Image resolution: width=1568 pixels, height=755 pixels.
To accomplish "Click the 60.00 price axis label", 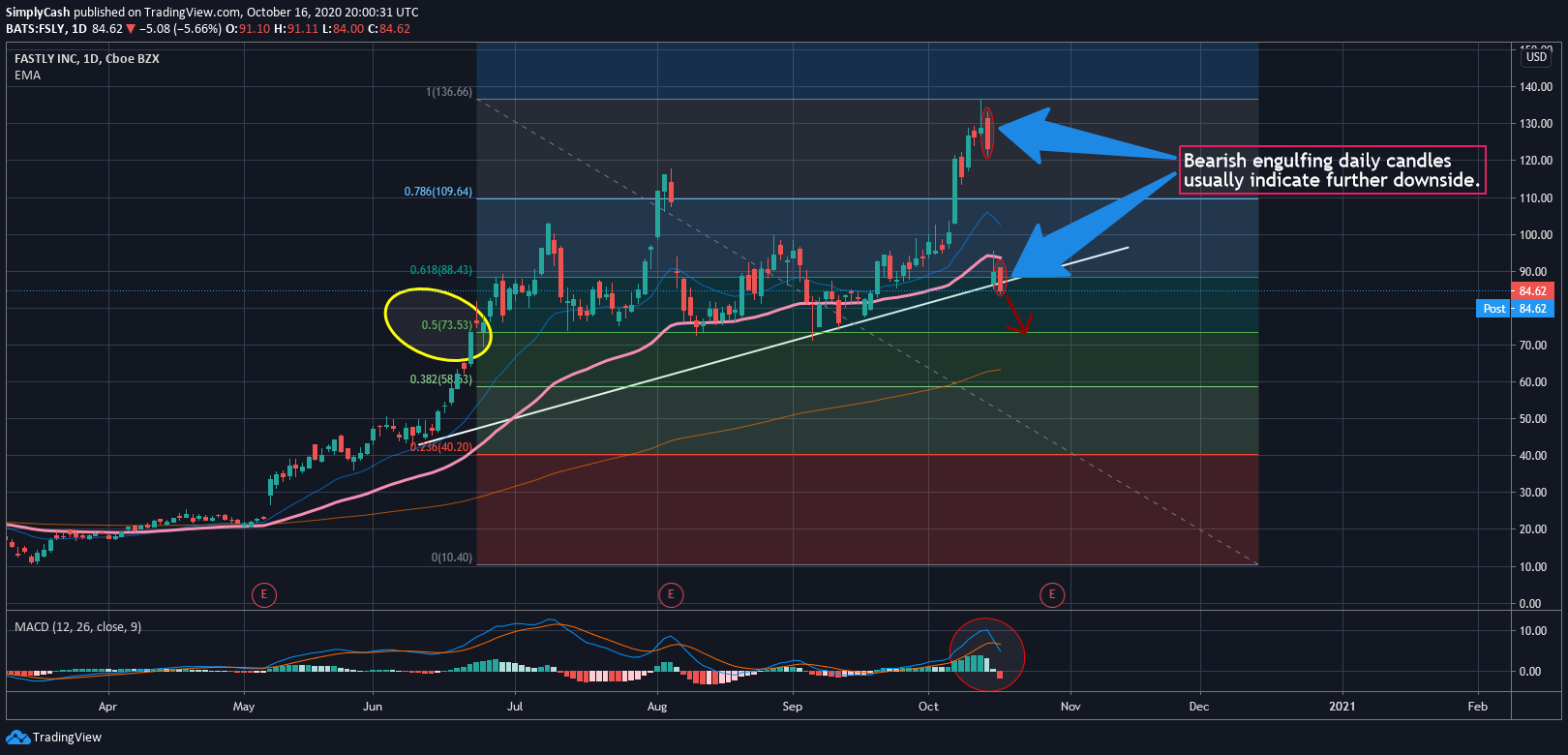I will [x=1533, y=382].
